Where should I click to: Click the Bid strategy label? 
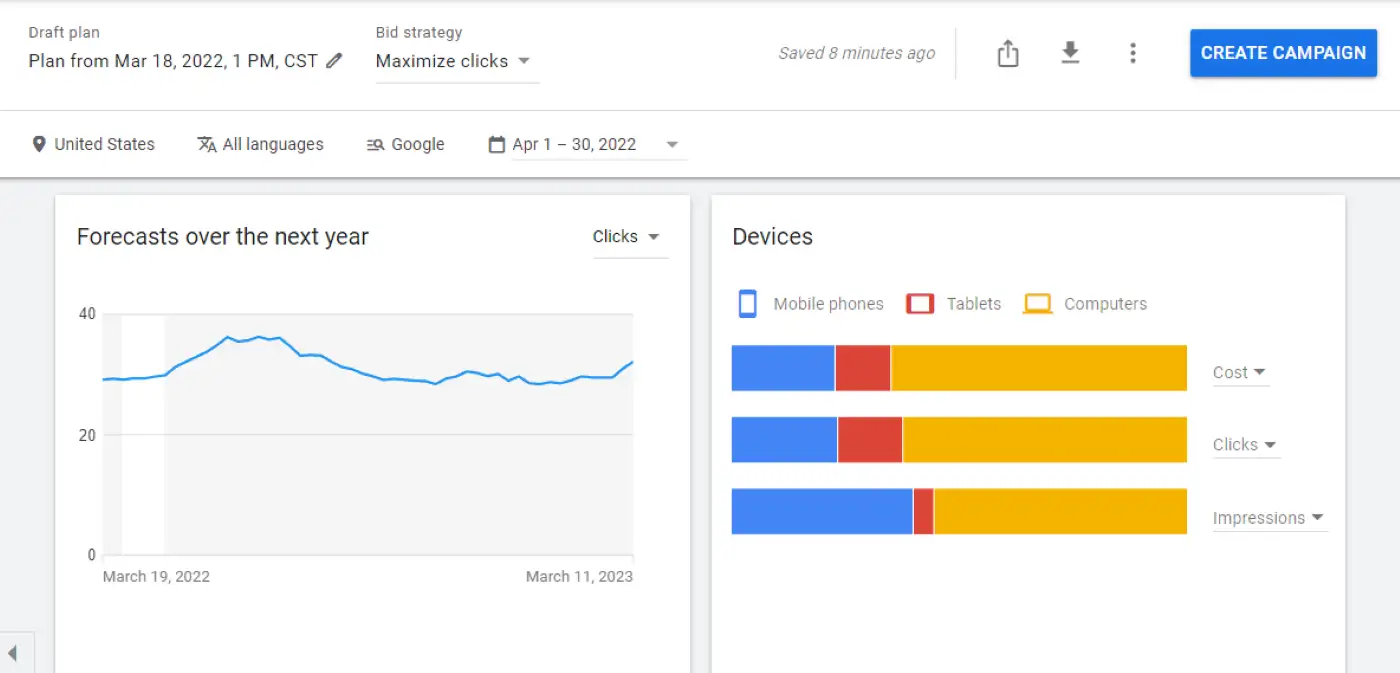[419, 33]
